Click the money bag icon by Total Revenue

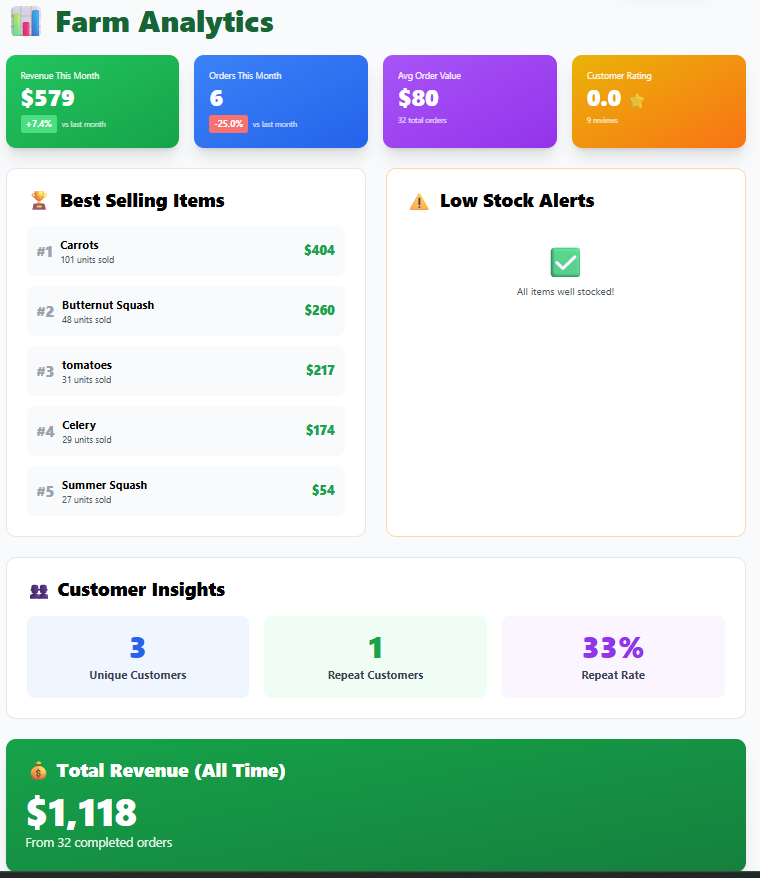pos(38,771)
